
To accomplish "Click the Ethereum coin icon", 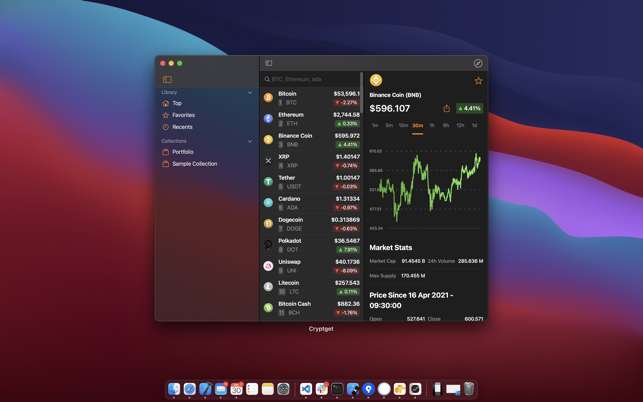I will pos(268,119).
